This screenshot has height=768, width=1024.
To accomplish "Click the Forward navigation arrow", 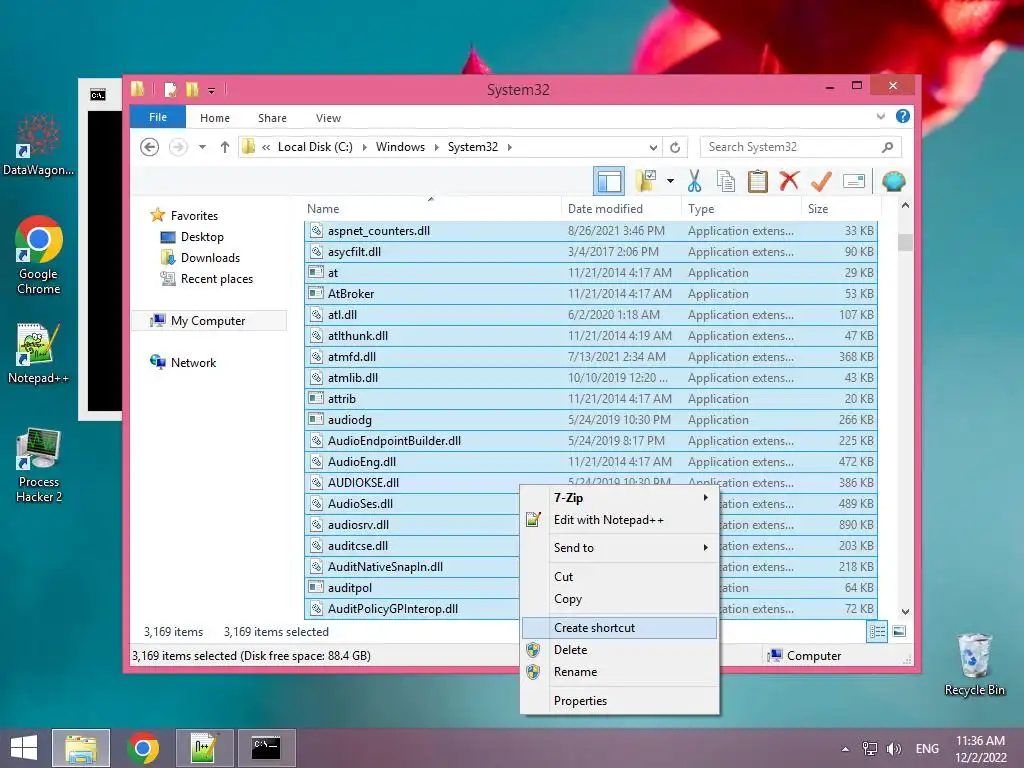I will pyautogui.click(x=178, y=147).
